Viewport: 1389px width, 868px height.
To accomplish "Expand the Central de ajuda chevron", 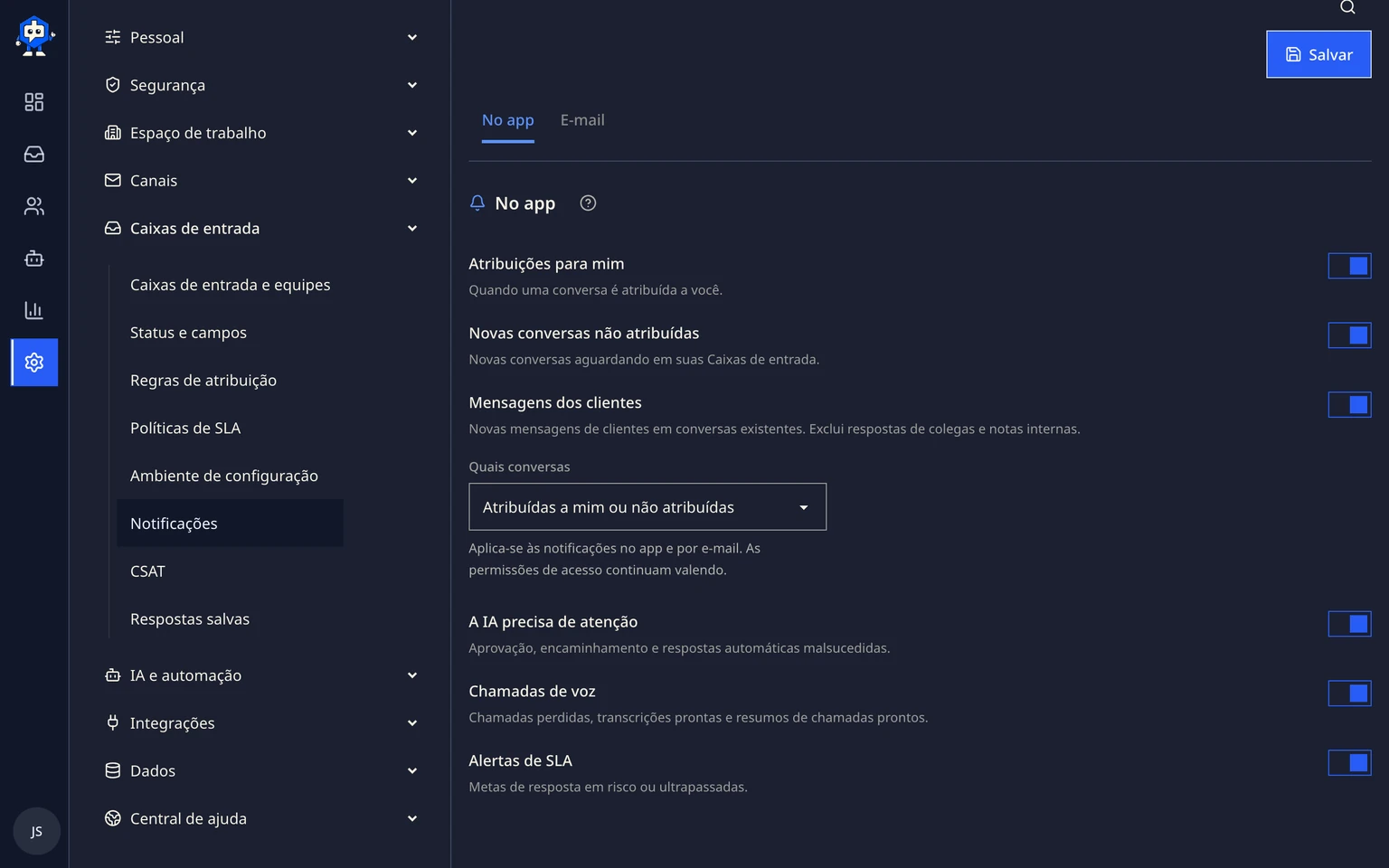I will pos(412,819).
